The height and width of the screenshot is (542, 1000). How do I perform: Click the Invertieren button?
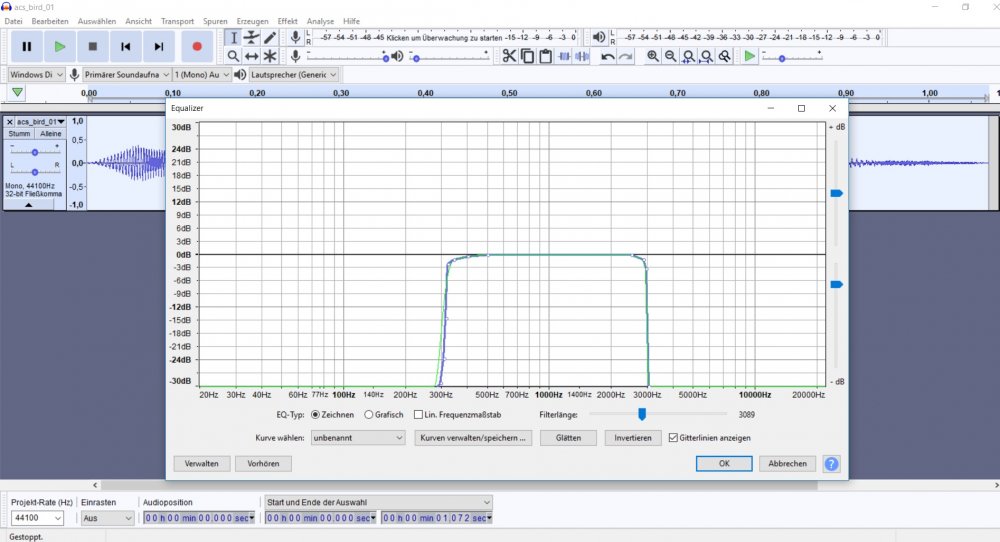pyautogui.click(x=632, y=438)
